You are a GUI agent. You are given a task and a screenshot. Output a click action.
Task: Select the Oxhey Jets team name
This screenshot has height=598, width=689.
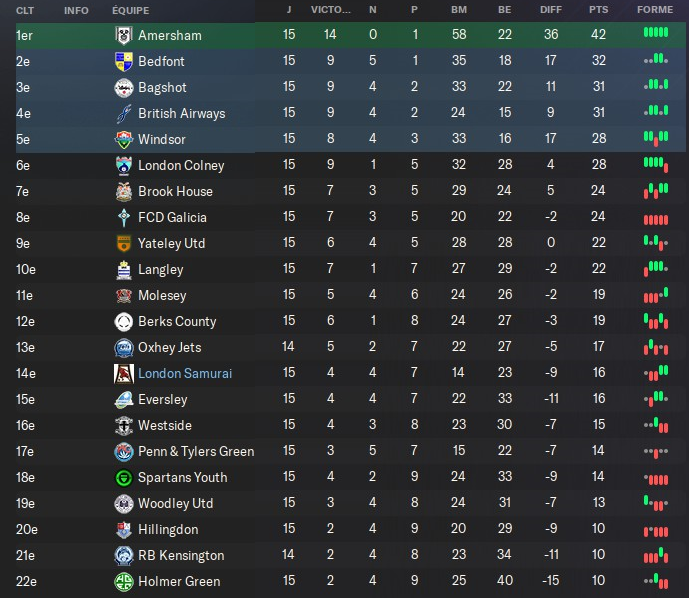pyautogui.click(x=169, y=347)
